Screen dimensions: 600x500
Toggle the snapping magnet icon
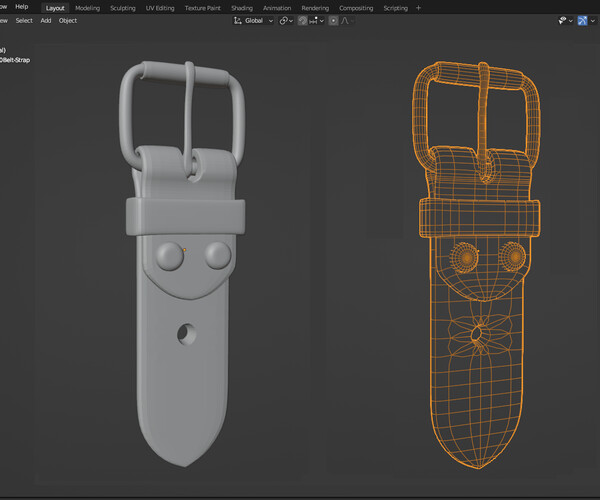pos(302,21)
